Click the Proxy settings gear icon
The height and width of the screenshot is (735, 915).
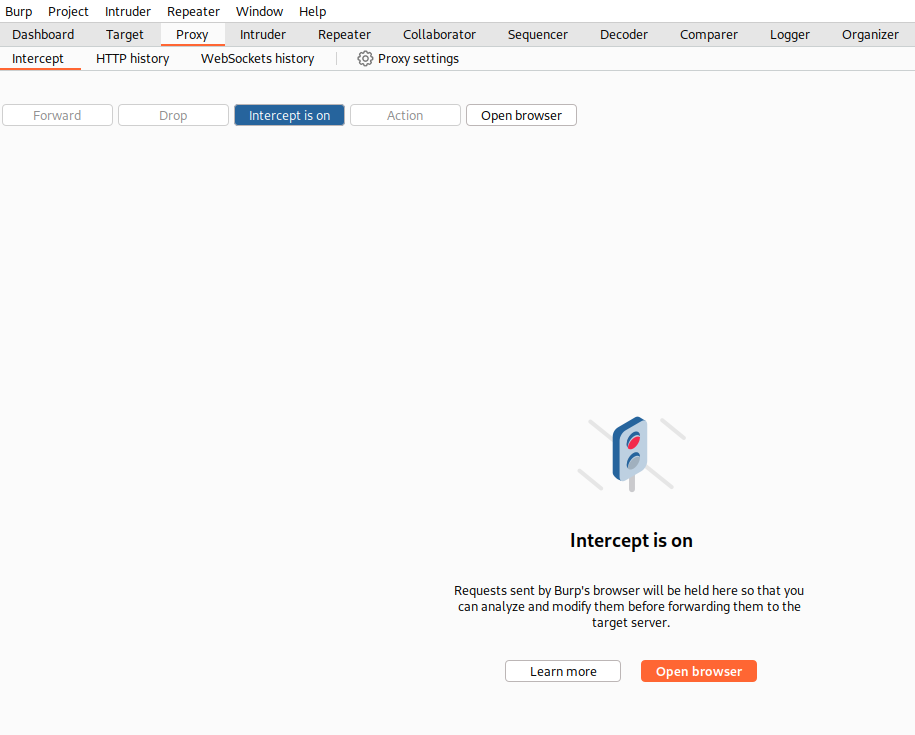365,59
